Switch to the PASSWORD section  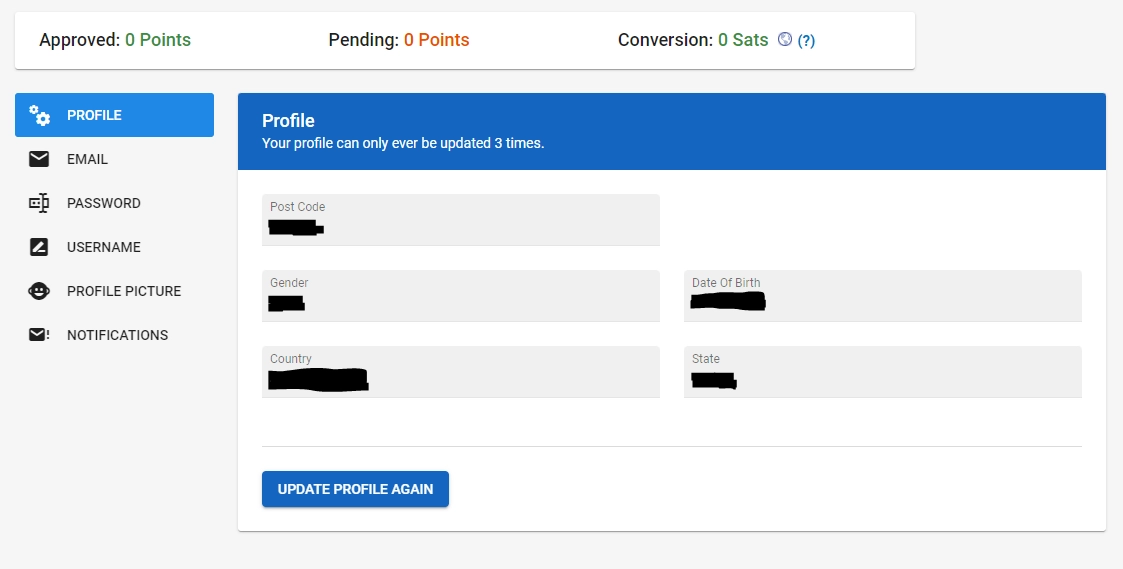(x=104, y=203)
